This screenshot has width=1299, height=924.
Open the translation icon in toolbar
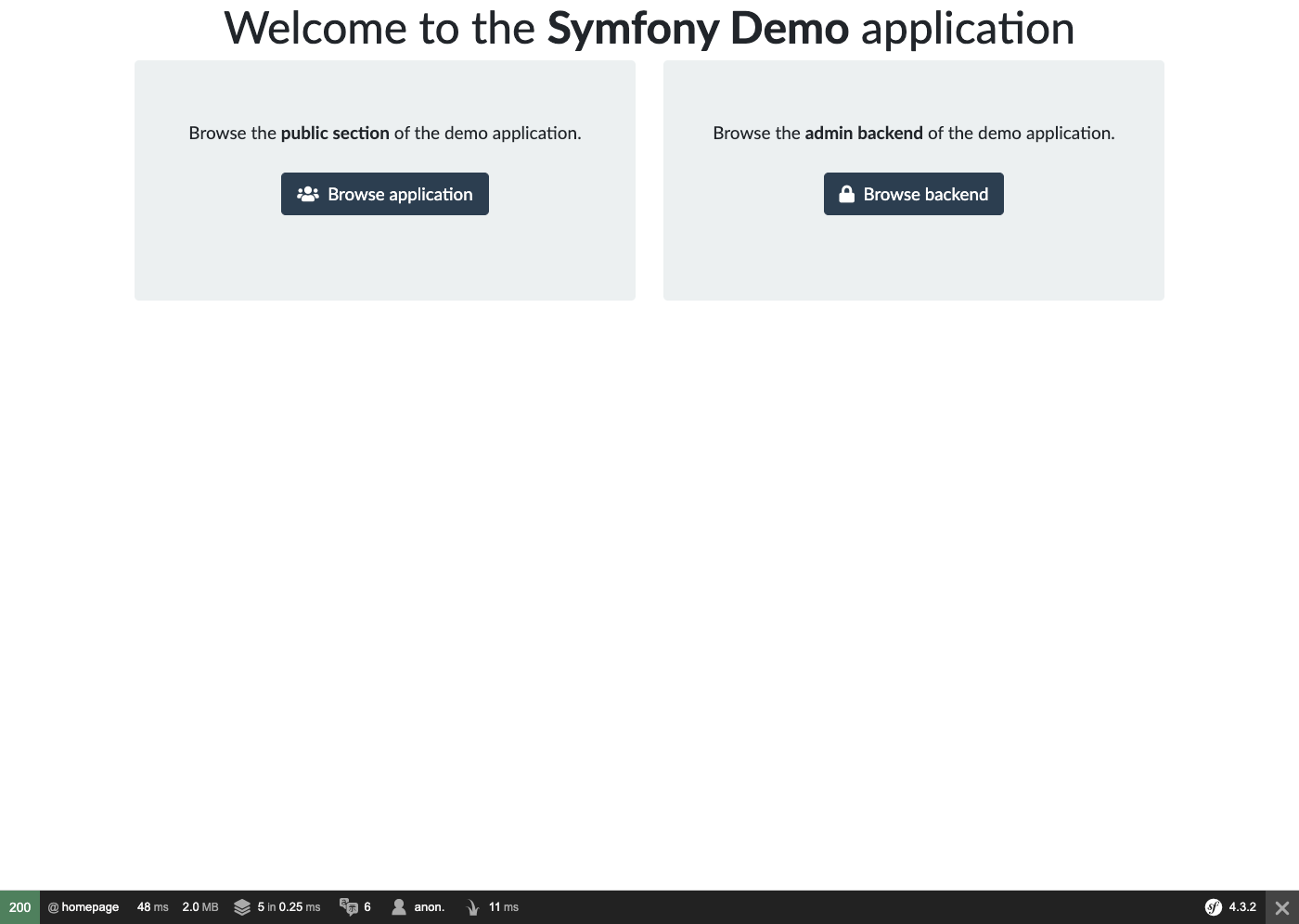pyautogui.click(x=349, y=907)
